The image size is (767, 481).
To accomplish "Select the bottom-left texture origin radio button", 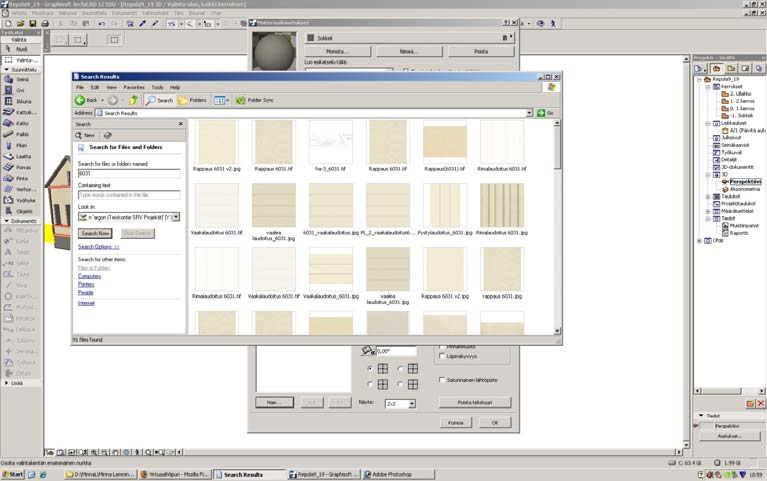I will tap(370, 384).
